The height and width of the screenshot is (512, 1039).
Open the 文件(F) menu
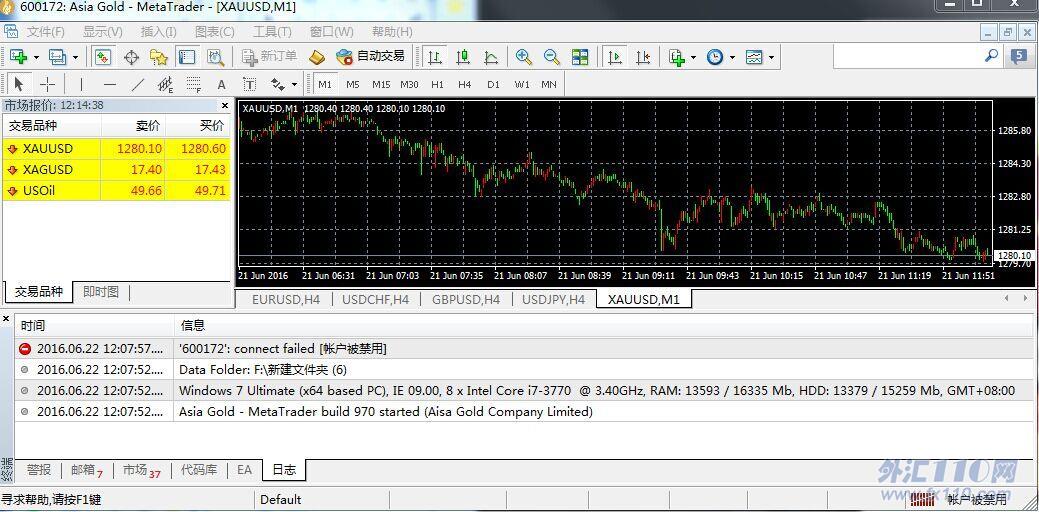pyautogui.click(x=45, y=32)
